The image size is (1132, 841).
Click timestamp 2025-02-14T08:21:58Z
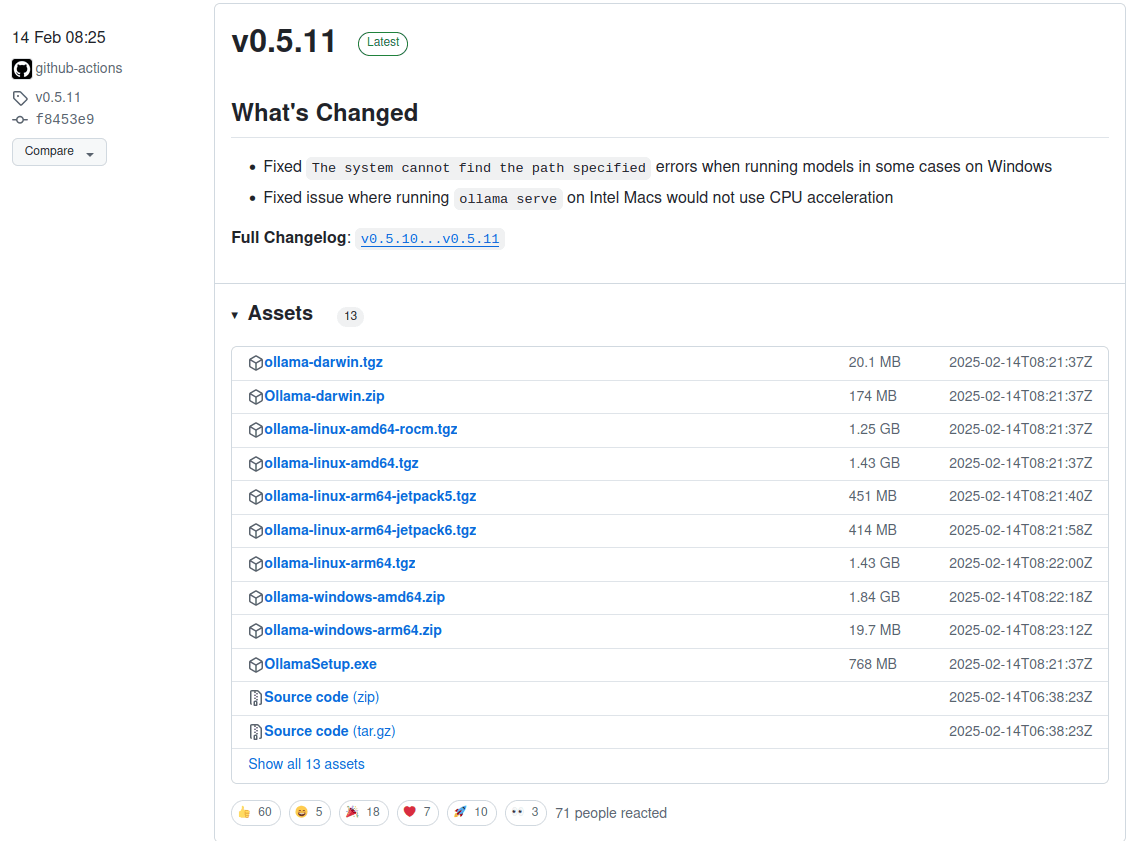1020,531
